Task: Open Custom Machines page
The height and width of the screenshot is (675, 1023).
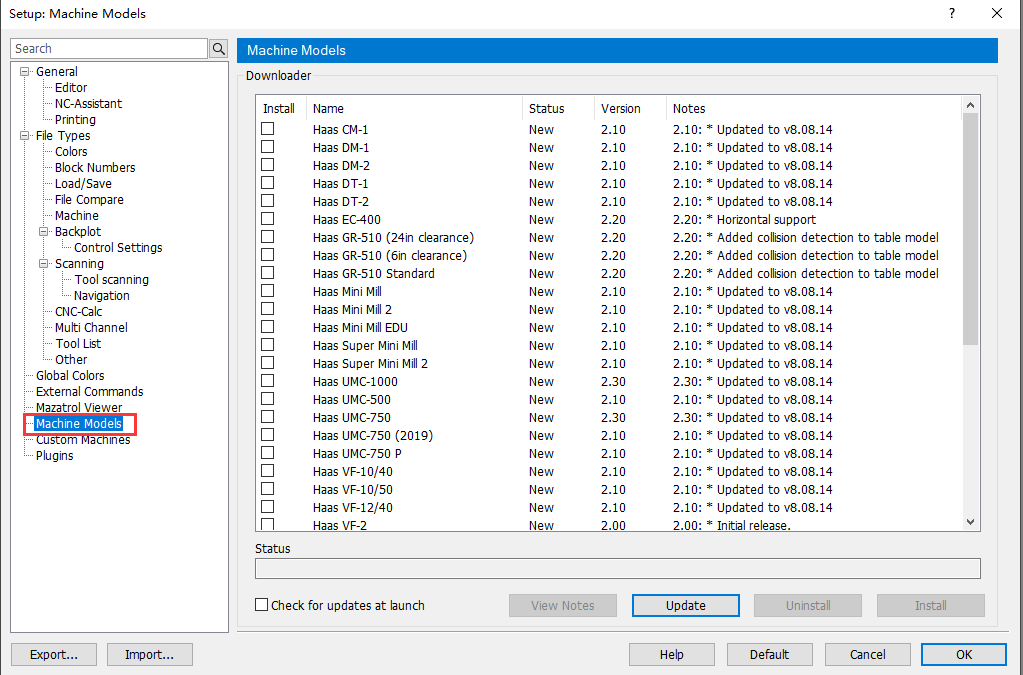Action: (x=83, y=440)
